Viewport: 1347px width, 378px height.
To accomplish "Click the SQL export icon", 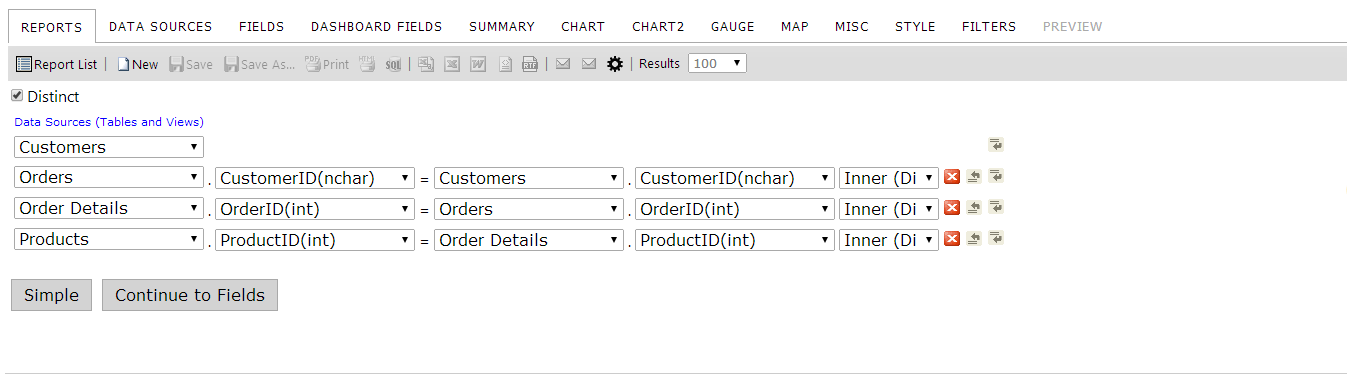I will [x=393, y=65].
